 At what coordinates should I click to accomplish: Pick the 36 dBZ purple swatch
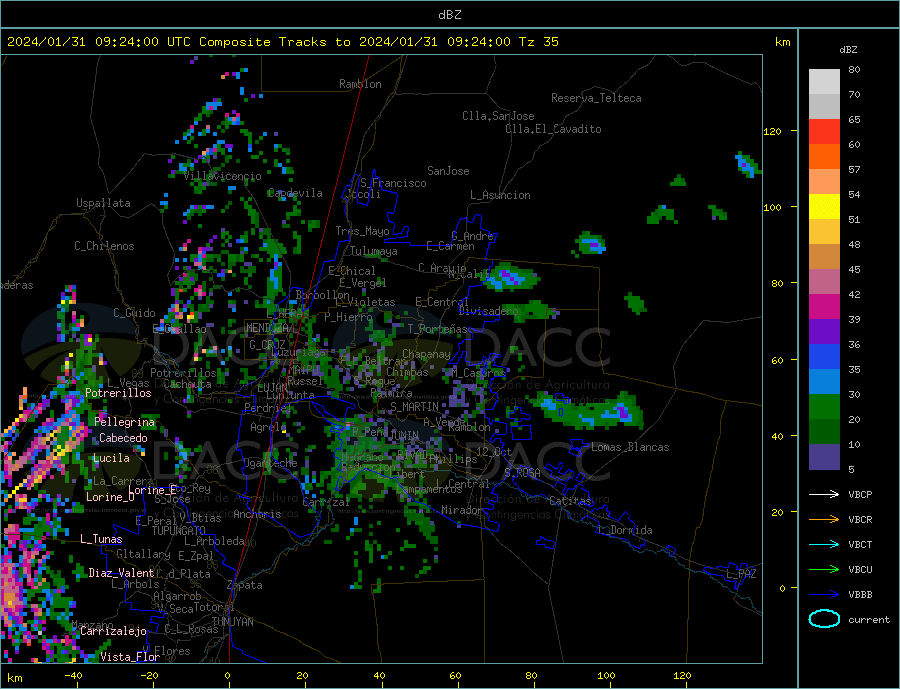point(824,332)
